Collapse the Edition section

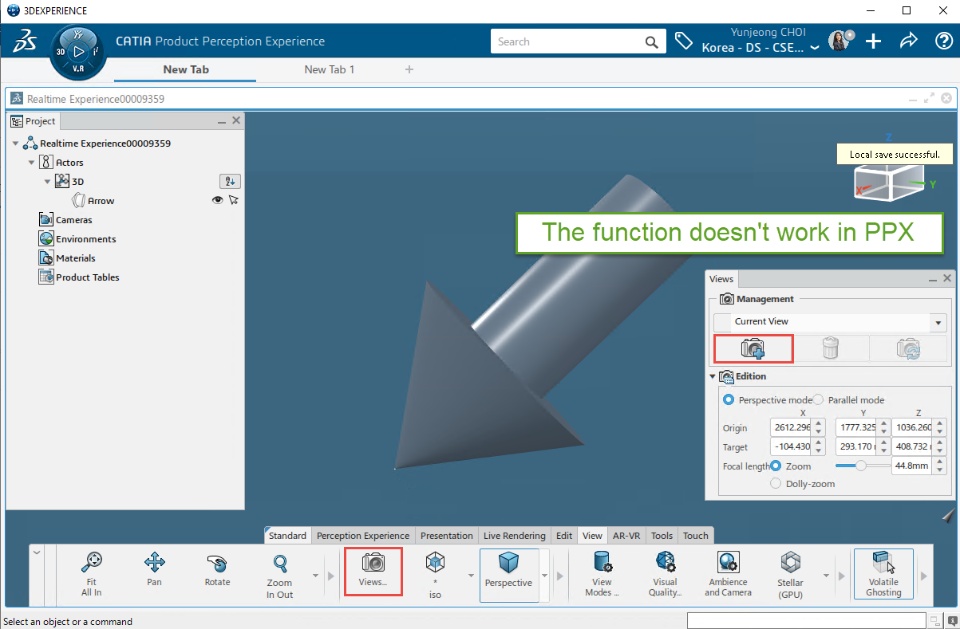click(712, 376)
